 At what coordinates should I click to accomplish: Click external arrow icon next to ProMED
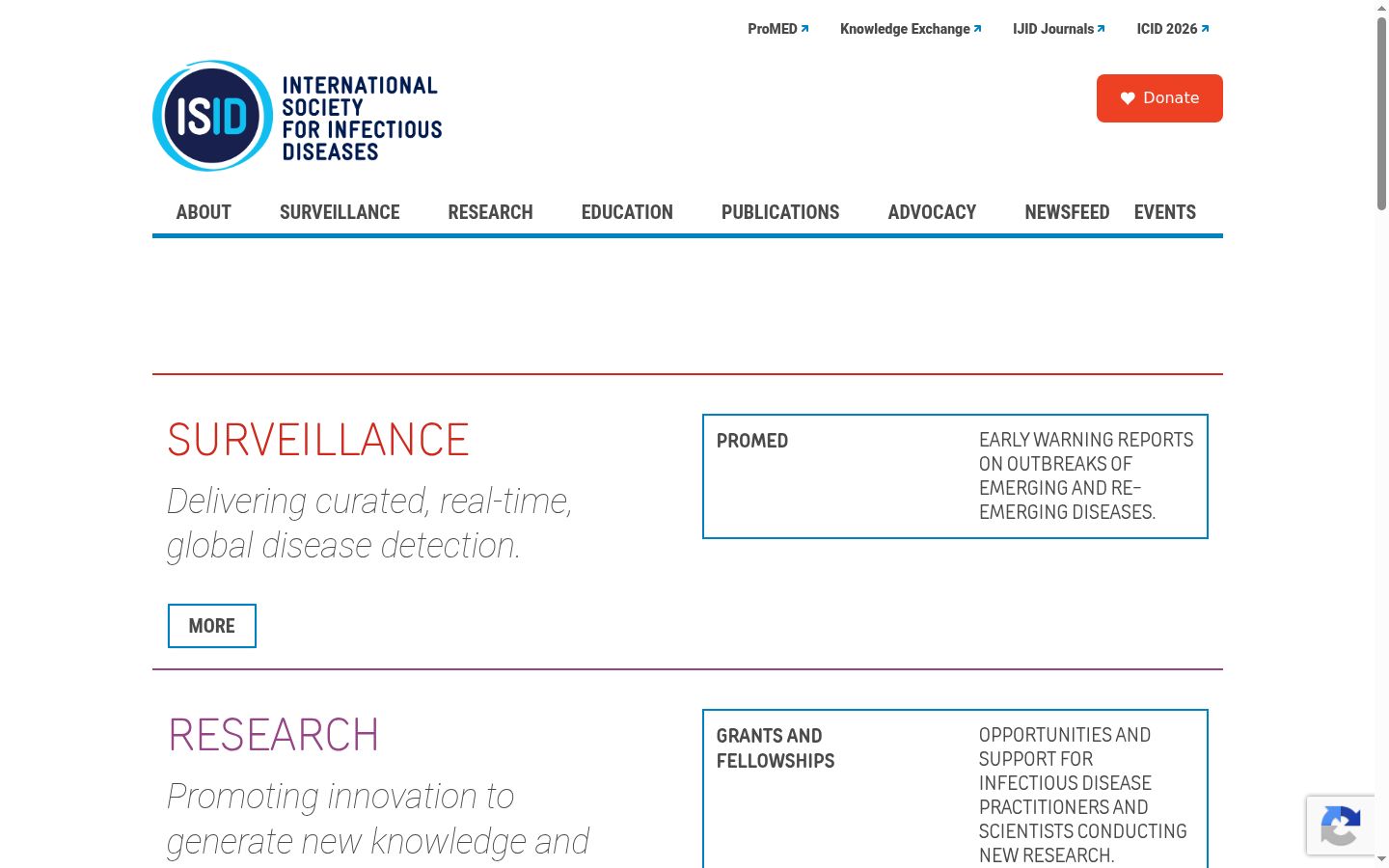point(804,29)
